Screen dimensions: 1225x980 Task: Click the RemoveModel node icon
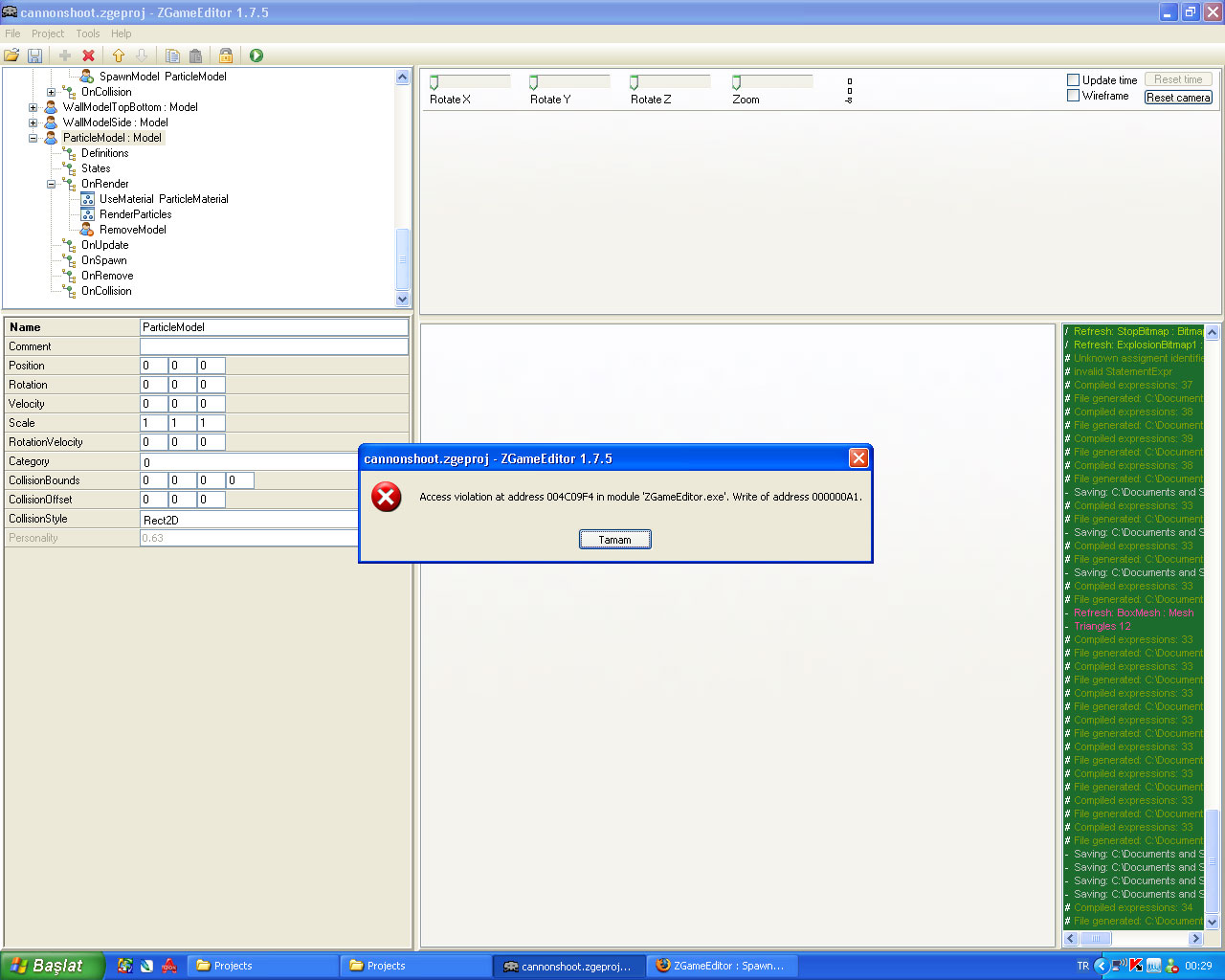[87, 230]
